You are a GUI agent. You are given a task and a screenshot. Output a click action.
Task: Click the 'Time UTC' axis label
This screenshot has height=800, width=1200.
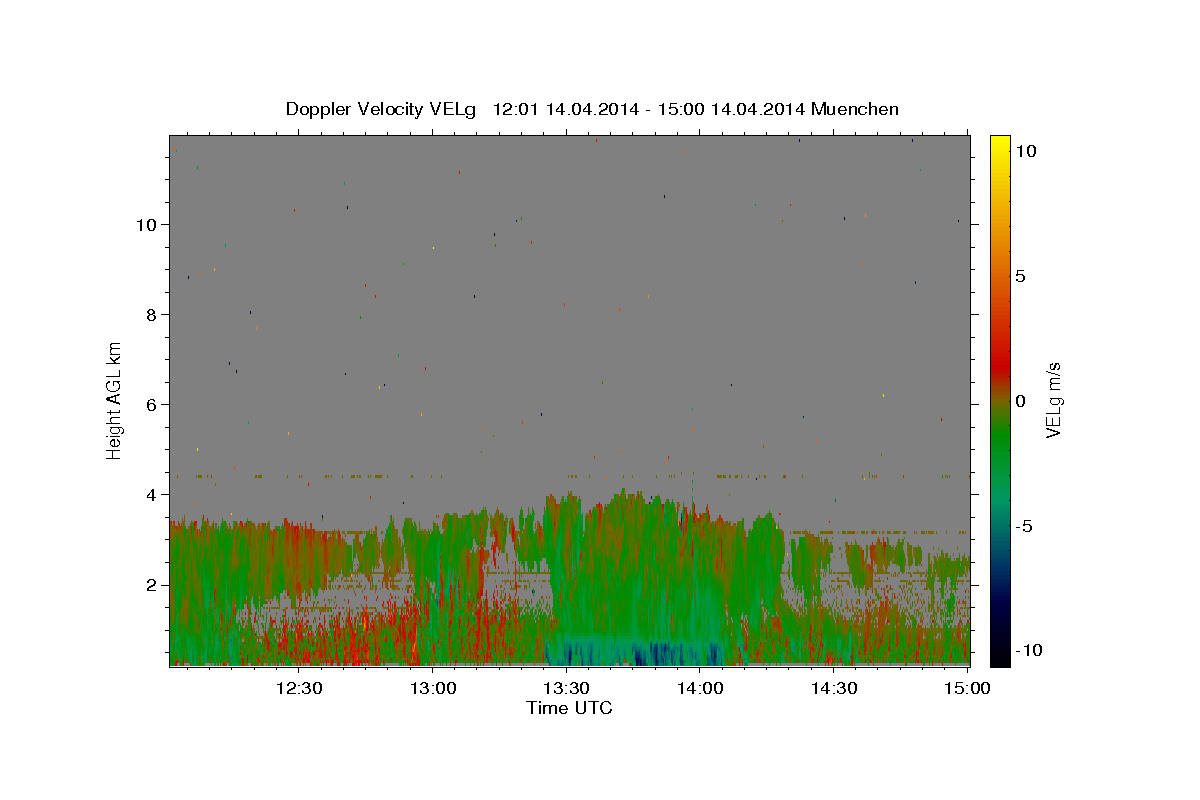click(x=569, y=708)
